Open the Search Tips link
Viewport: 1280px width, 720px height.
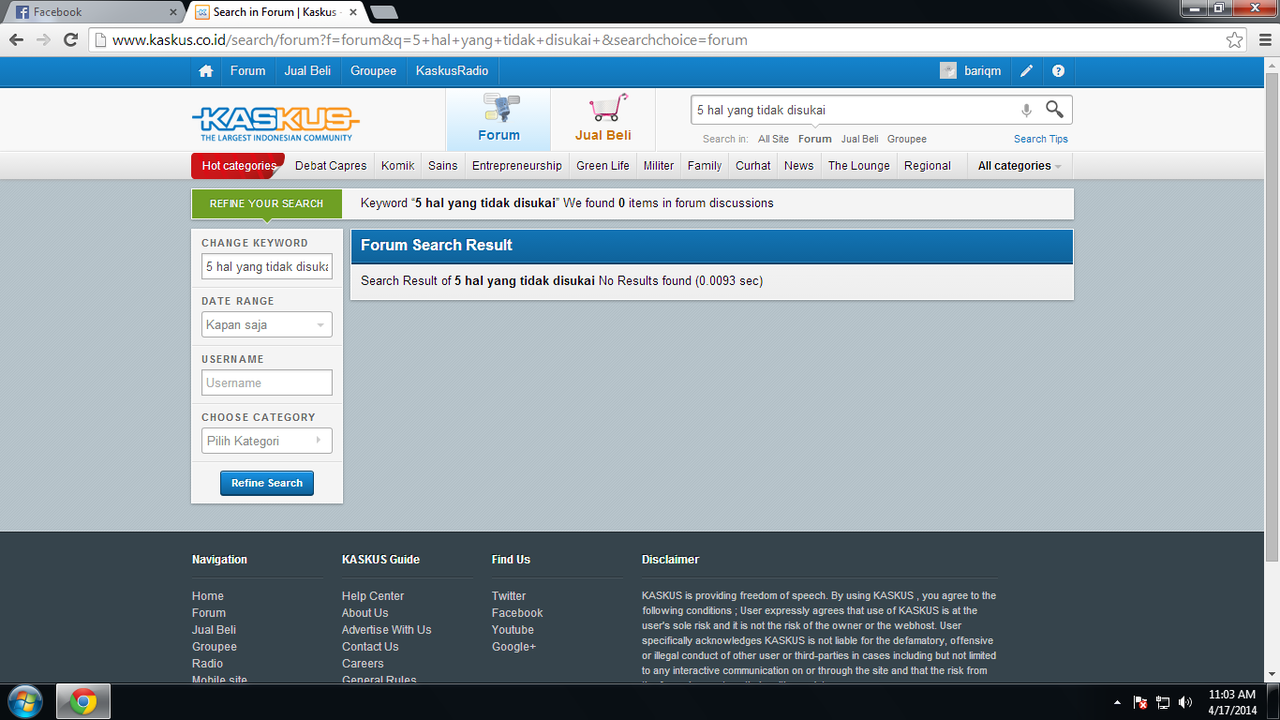1041,139
